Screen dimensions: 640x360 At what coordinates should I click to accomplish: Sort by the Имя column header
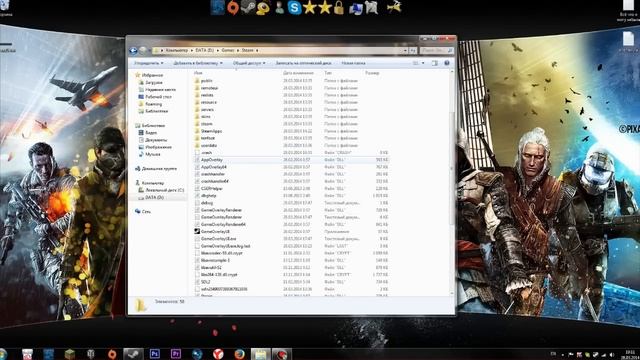198,73
